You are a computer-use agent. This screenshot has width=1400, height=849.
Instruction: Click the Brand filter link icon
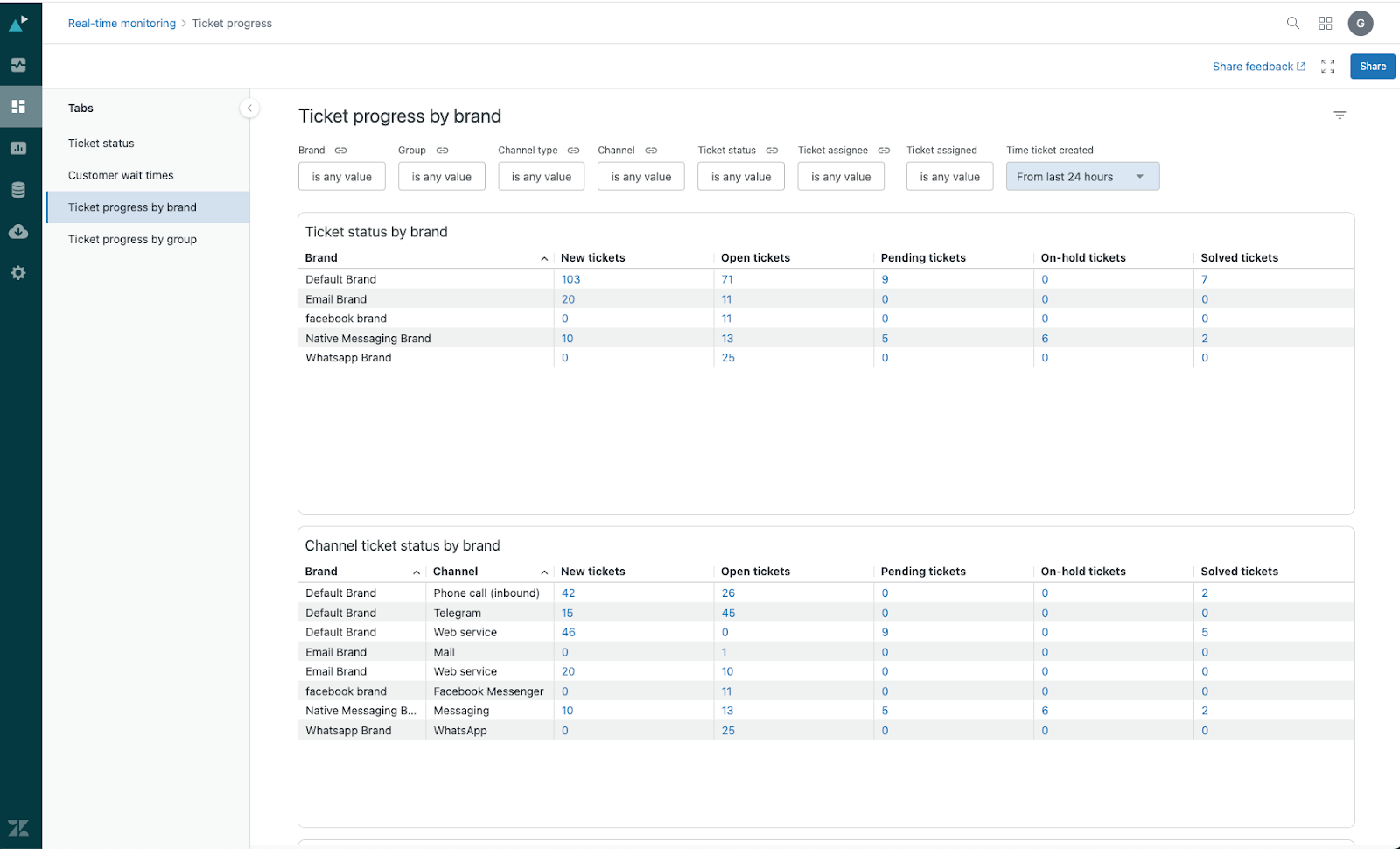(340, 151)
